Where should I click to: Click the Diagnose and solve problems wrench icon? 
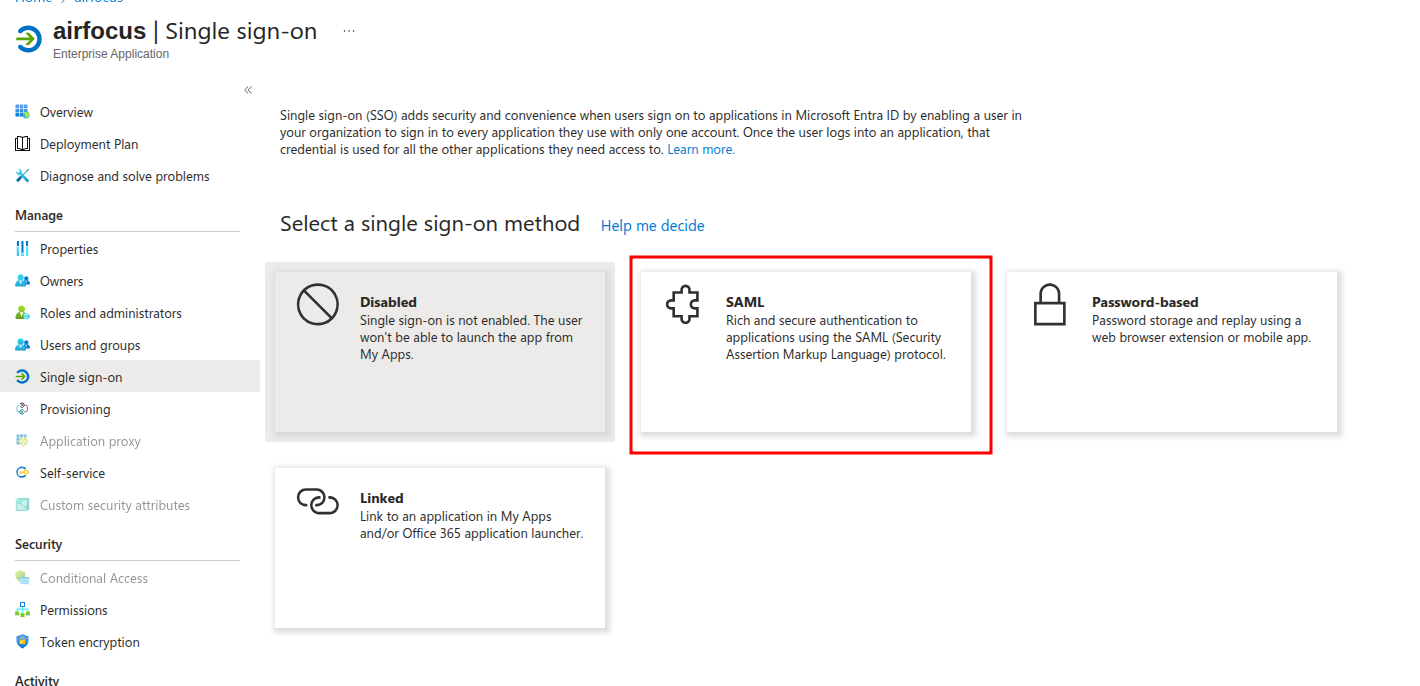(x=22, y=176)
